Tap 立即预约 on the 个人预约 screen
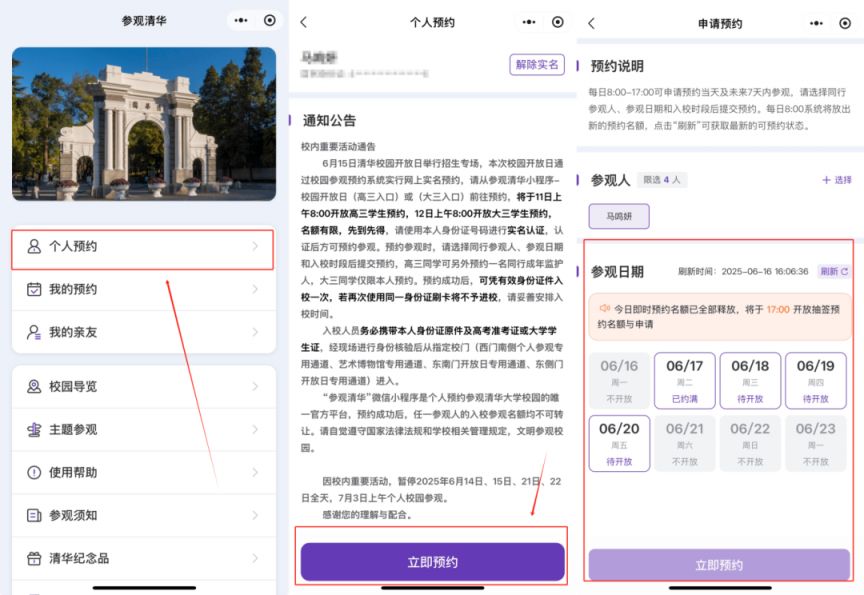This screenshot has height=595, width=864. point(433,562)
